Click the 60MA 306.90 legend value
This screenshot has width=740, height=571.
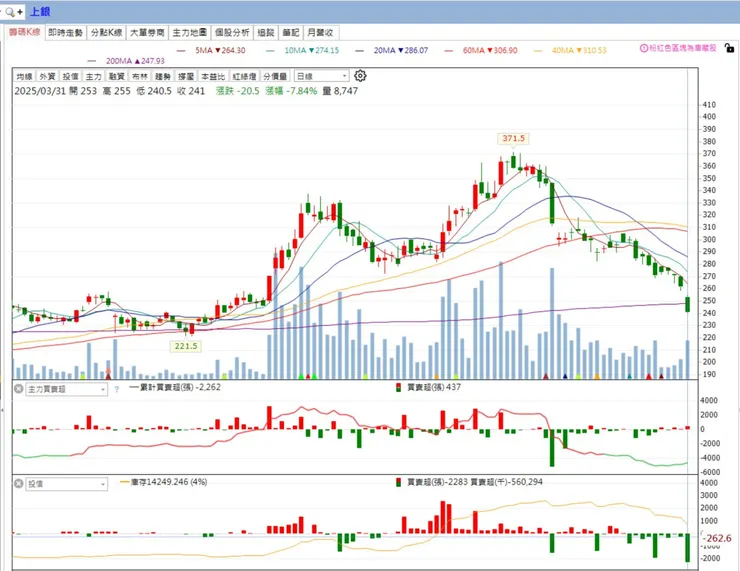tap(490, 50)
